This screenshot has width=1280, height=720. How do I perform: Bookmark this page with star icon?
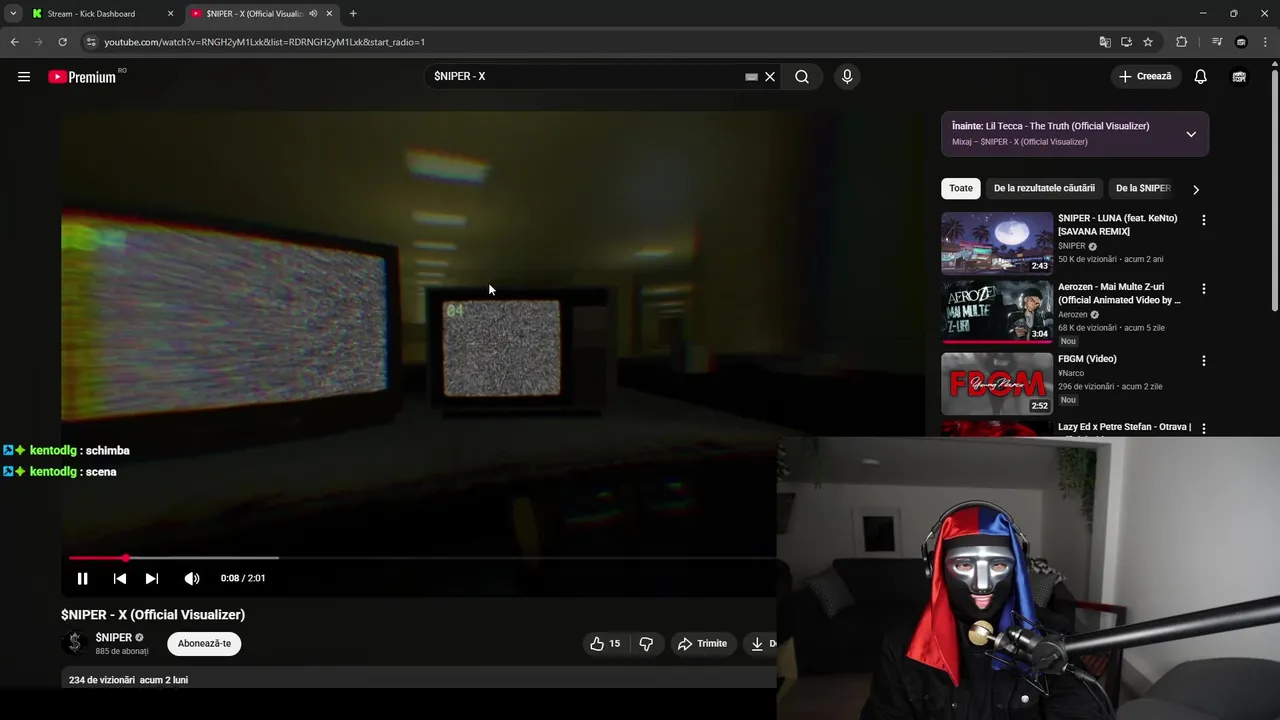pyautogui.click(x=1148, y=42)
